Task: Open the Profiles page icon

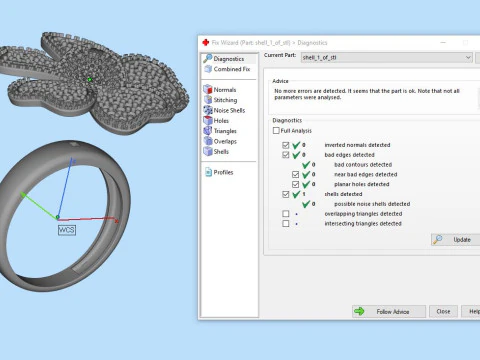Action: [x=208, y=172]
